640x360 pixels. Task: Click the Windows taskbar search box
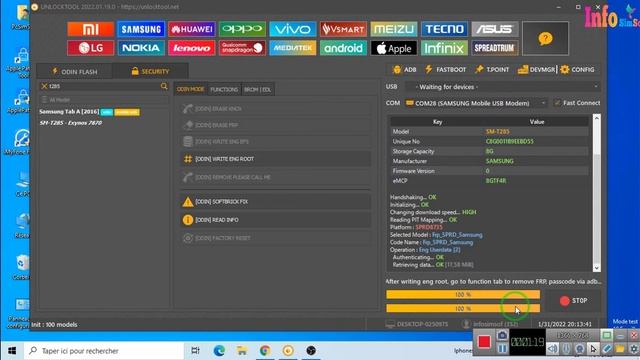(x=104, y=351)
